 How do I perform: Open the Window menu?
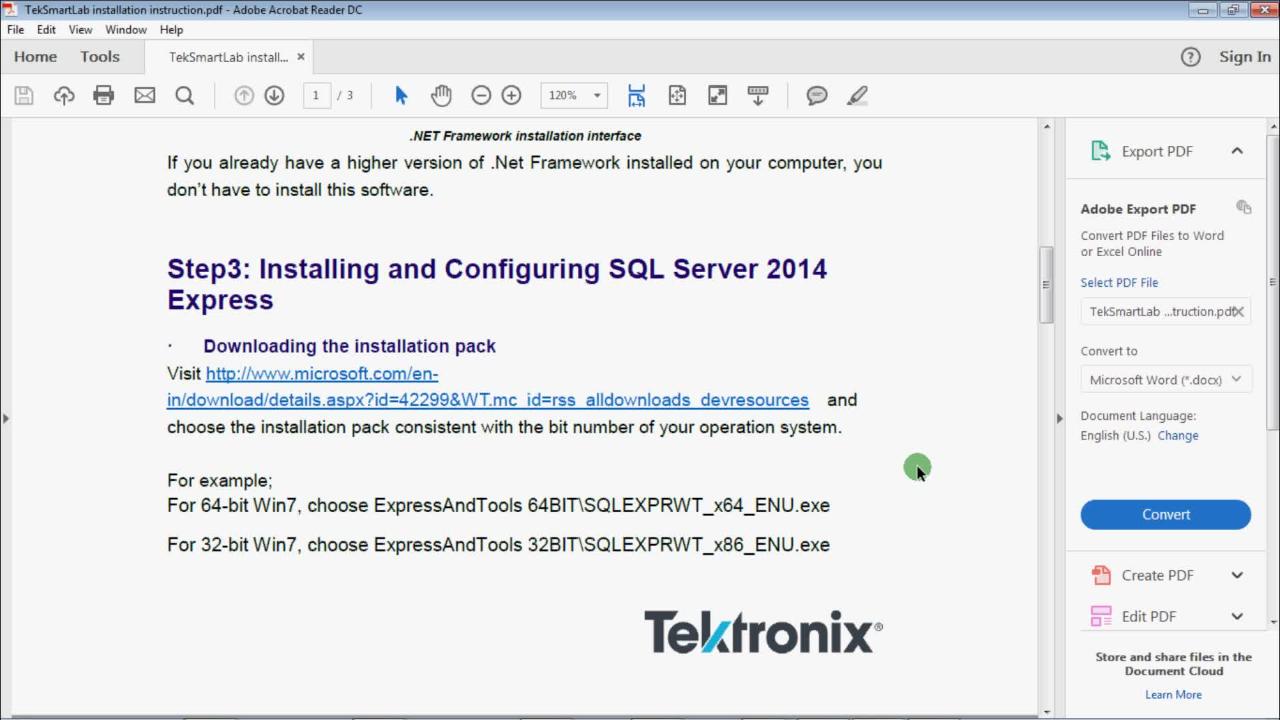[126, 30]
